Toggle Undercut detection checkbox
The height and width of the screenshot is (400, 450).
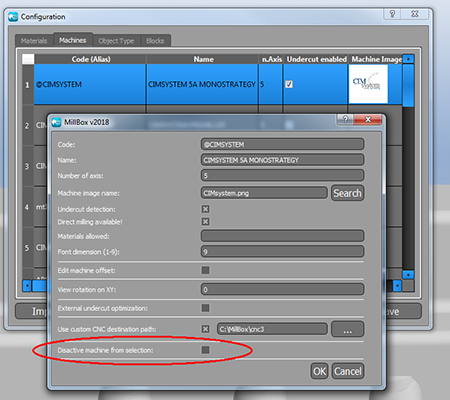pos(206,209)
